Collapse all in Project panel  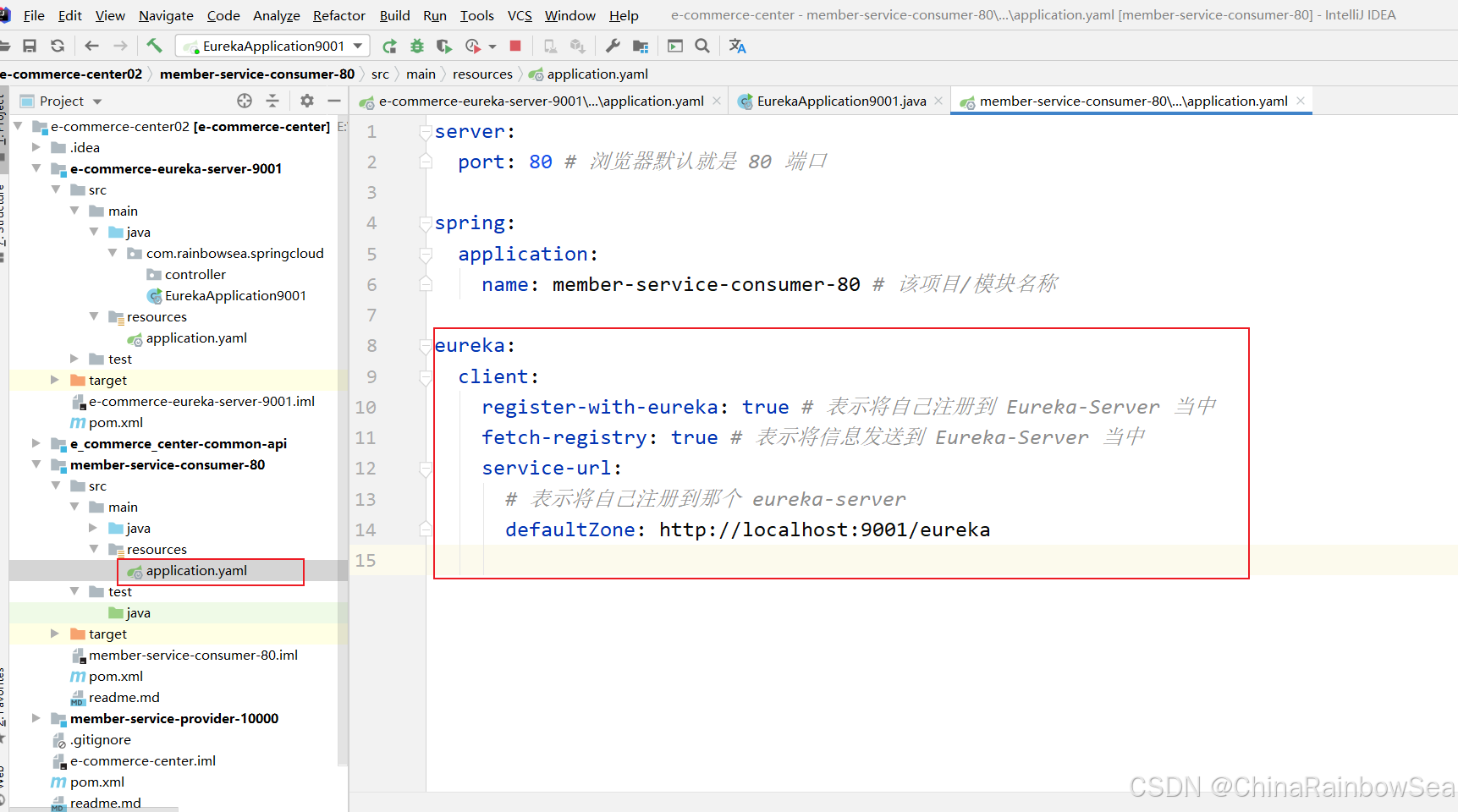[x=272, y=101]
